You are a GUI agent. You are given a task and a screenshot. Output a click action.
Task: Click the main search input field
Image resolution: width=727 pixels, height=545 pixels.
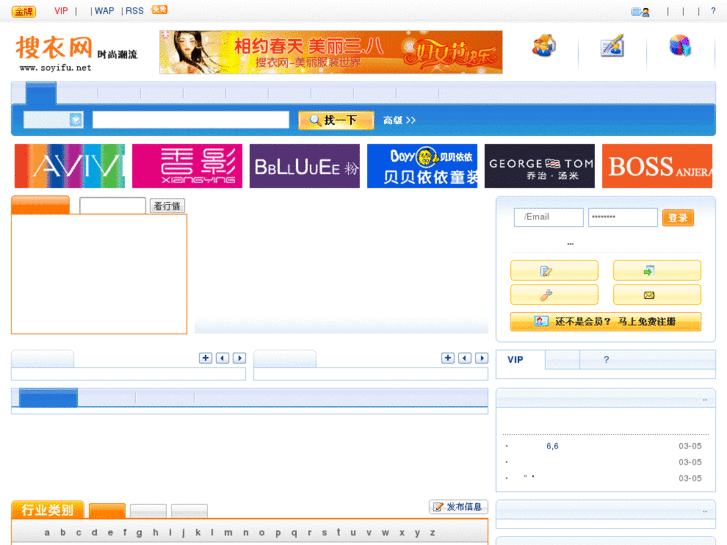coord(191,120)
